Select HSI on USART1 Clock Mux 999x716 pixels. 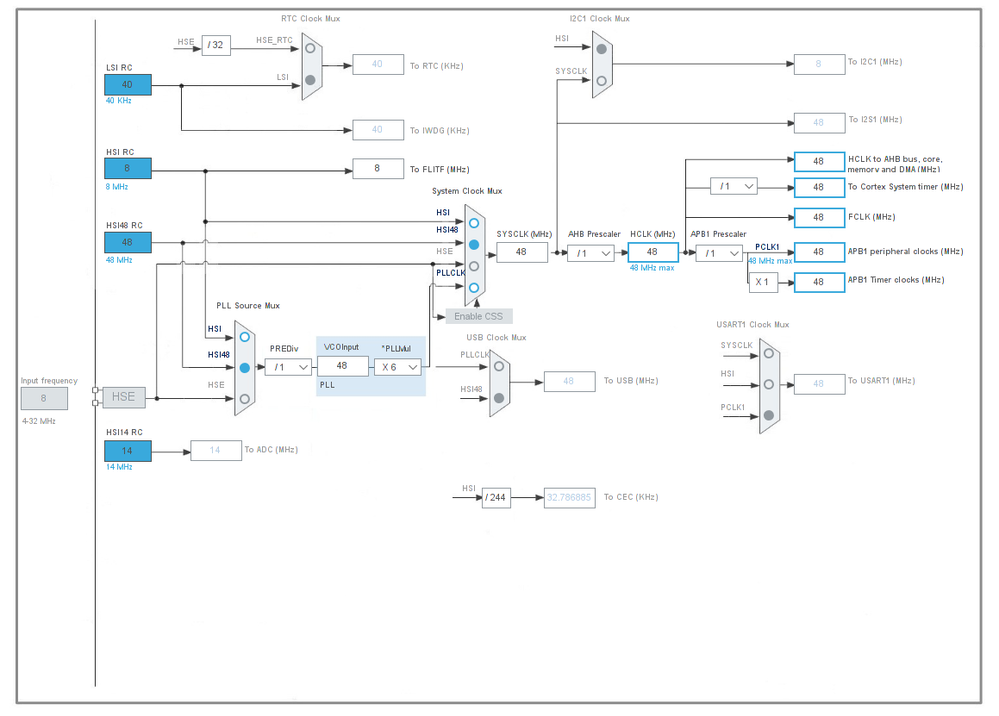point(769,385)
